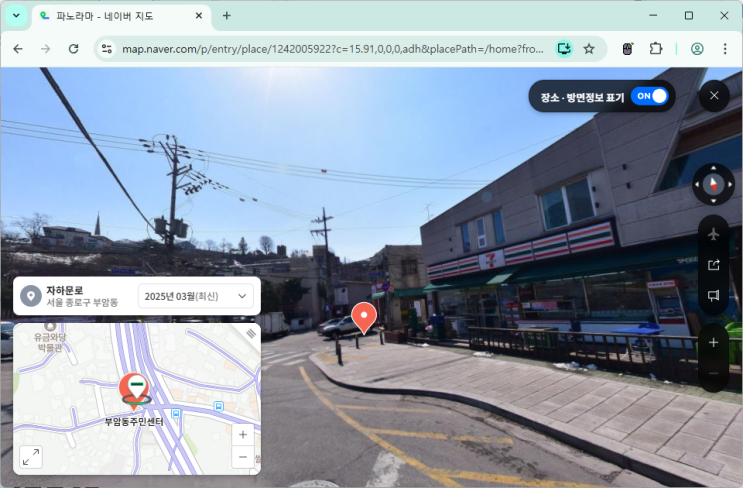Tilt panorama up using compass arrow
743x488 pixels.
[x=713, y=167]
